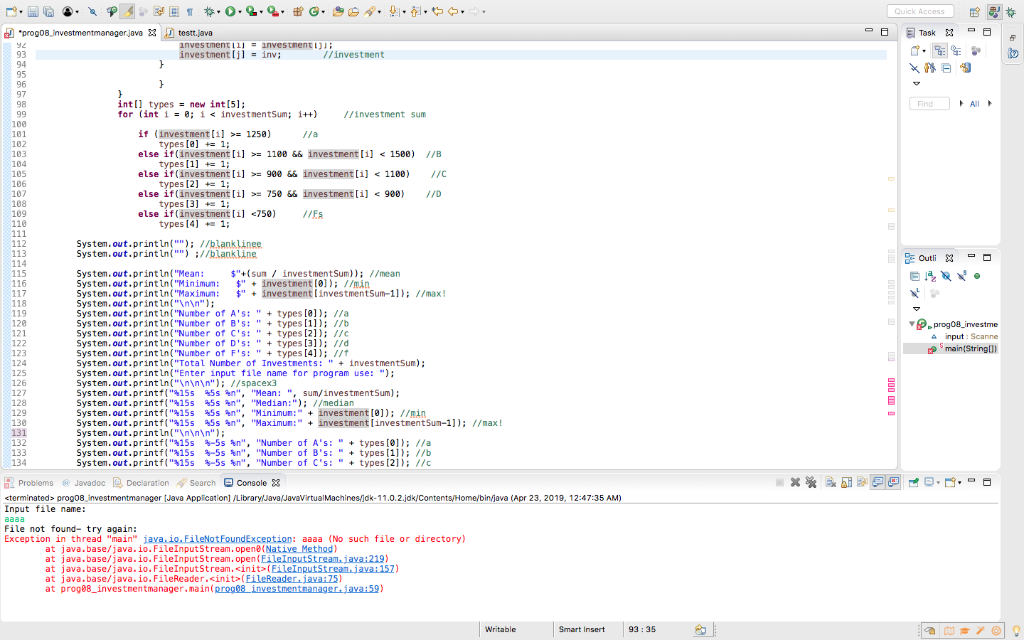Click the New Java Class icon
Image resolution: width=1024 pixels, height=640 pixels.
tap(314, 12)
